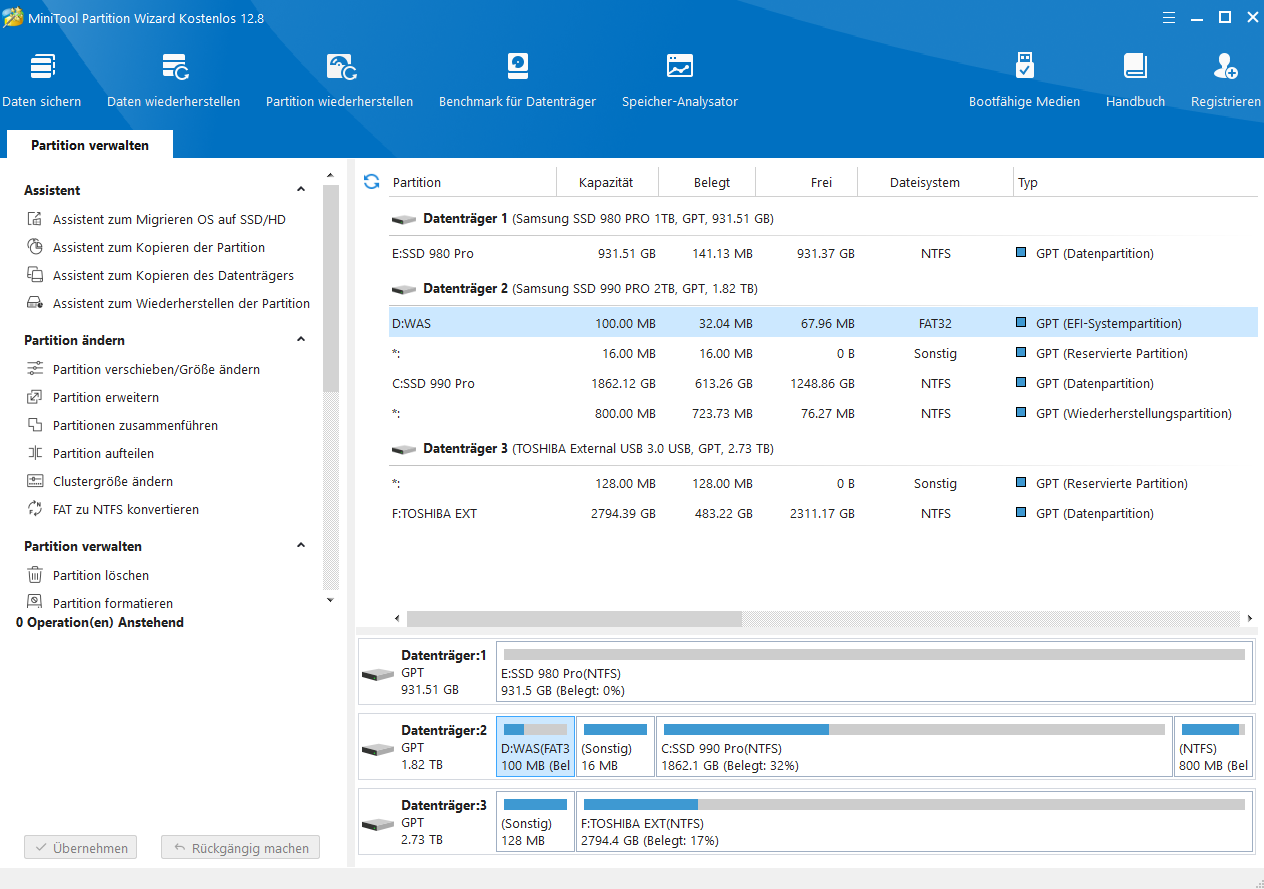Select E:SSD 980 Pro partition row
The width and height of the screenshot is (1264, 889).
[x=823, y=253]
